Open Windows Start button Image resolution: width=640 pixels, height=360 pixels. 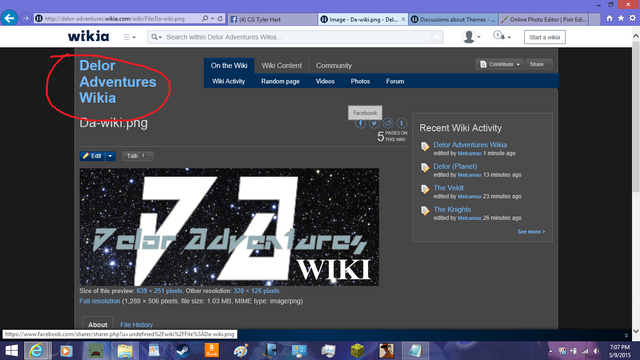11,351
